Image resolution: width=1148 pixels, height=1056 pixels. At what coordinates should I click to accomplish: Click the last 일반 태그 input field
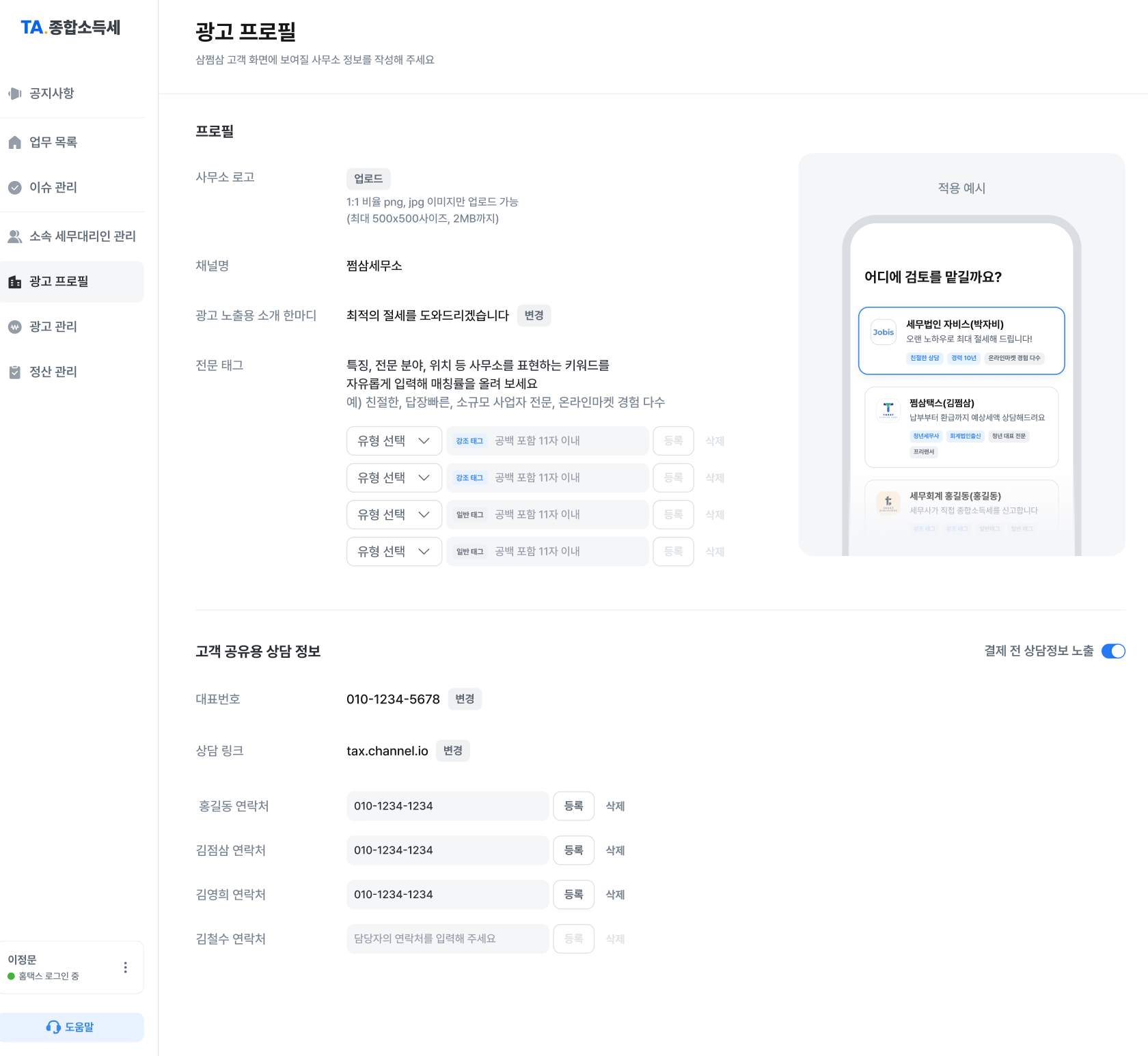547,551
